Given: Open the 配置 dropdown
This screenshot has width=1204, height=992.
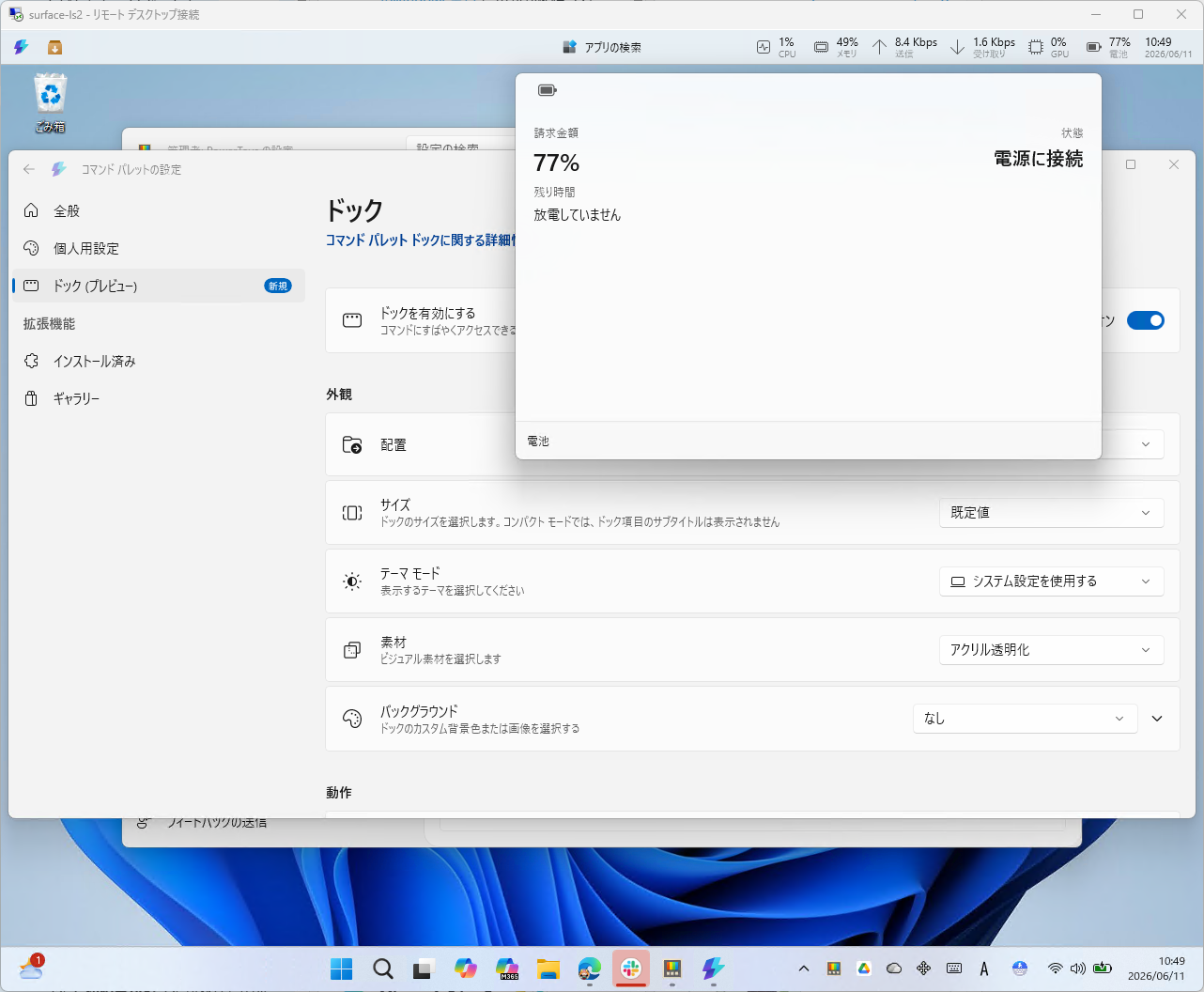Looking at the screenshot, I should [x=1133, y=444].
